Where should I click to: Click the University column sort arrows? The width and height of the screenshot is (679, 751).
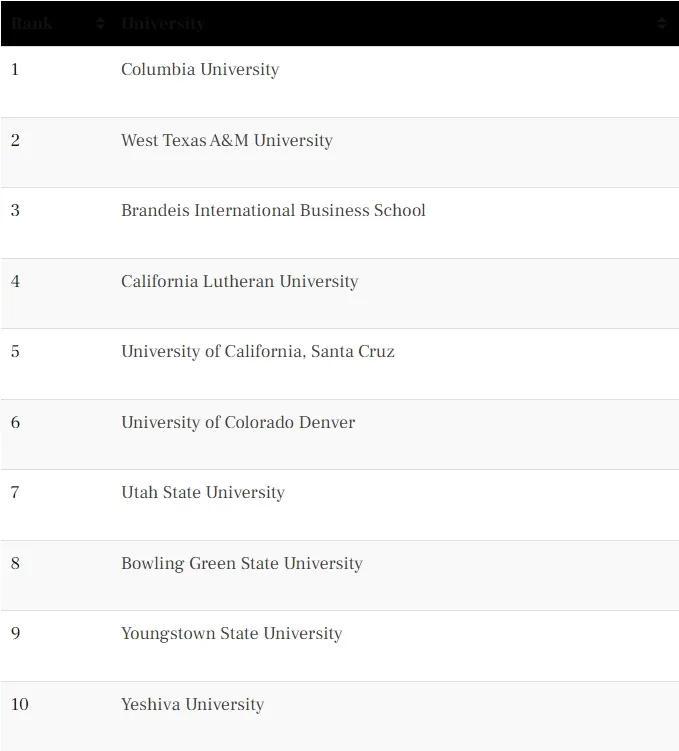pos(662,23)
